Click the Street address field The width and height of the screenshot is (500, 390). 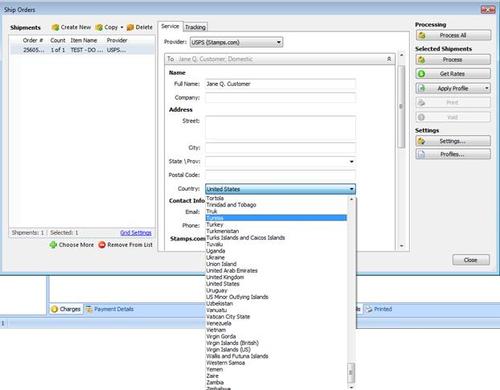click(x=280, y=127)
